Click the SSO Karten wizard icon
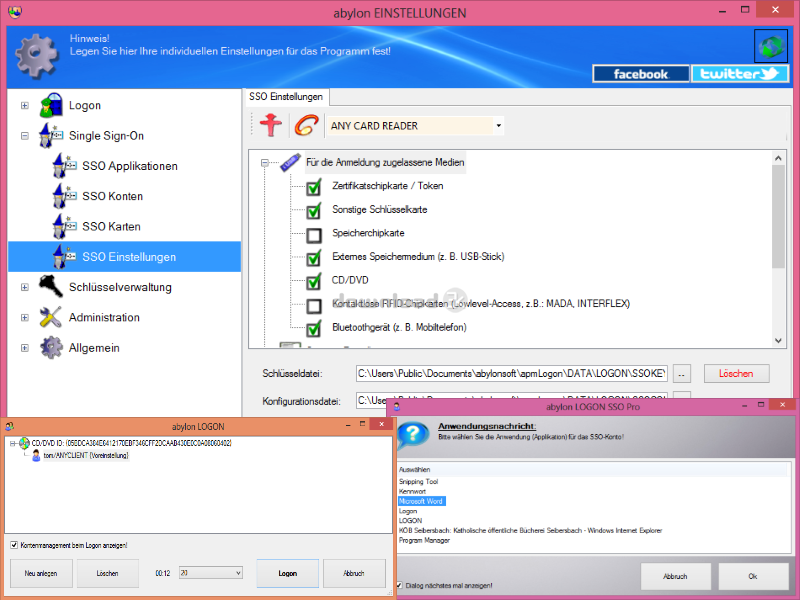800x600 pixels. 64,227
